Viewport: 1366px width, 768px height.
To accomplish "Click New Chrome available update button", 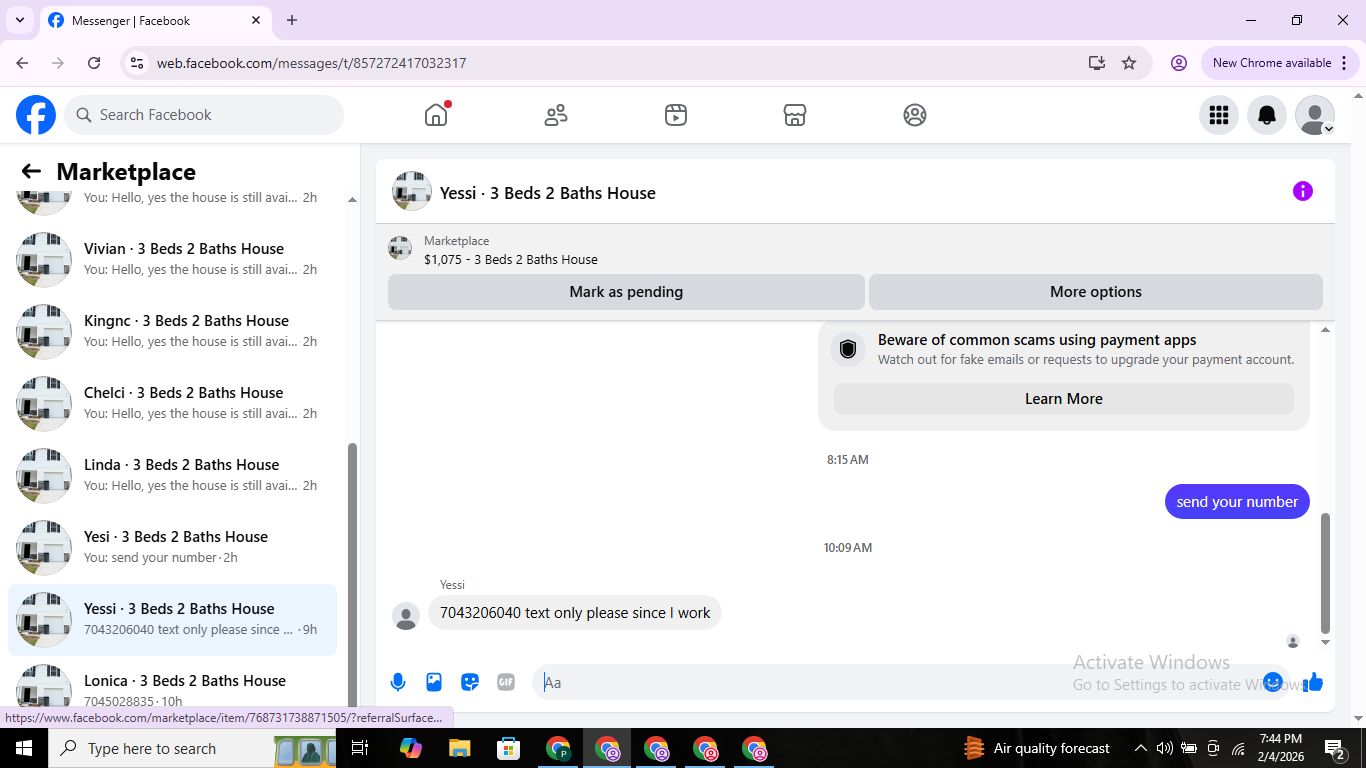I will click(x=1280, y=63).
